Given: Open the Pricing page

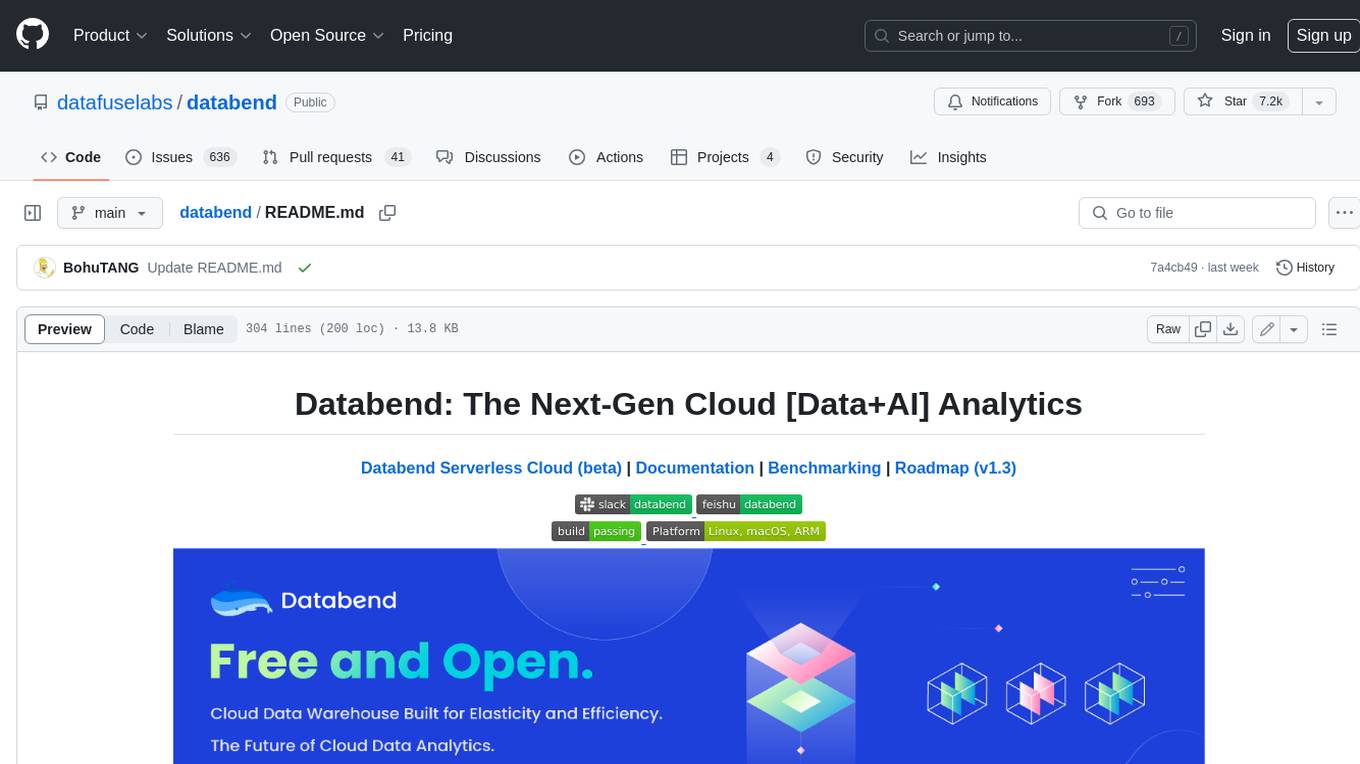Looking at the screenshot, I should [427, 35].
